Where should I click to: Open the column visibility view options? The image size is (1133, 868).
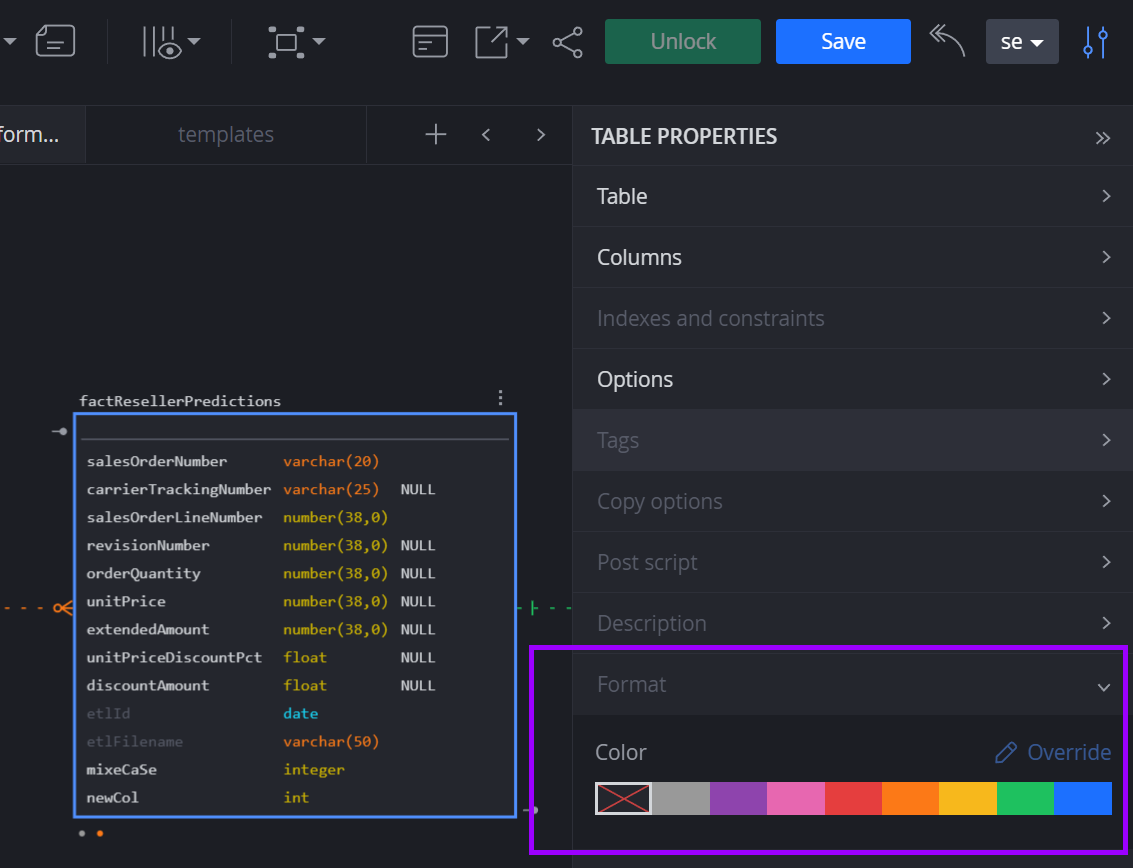point(163,41)
